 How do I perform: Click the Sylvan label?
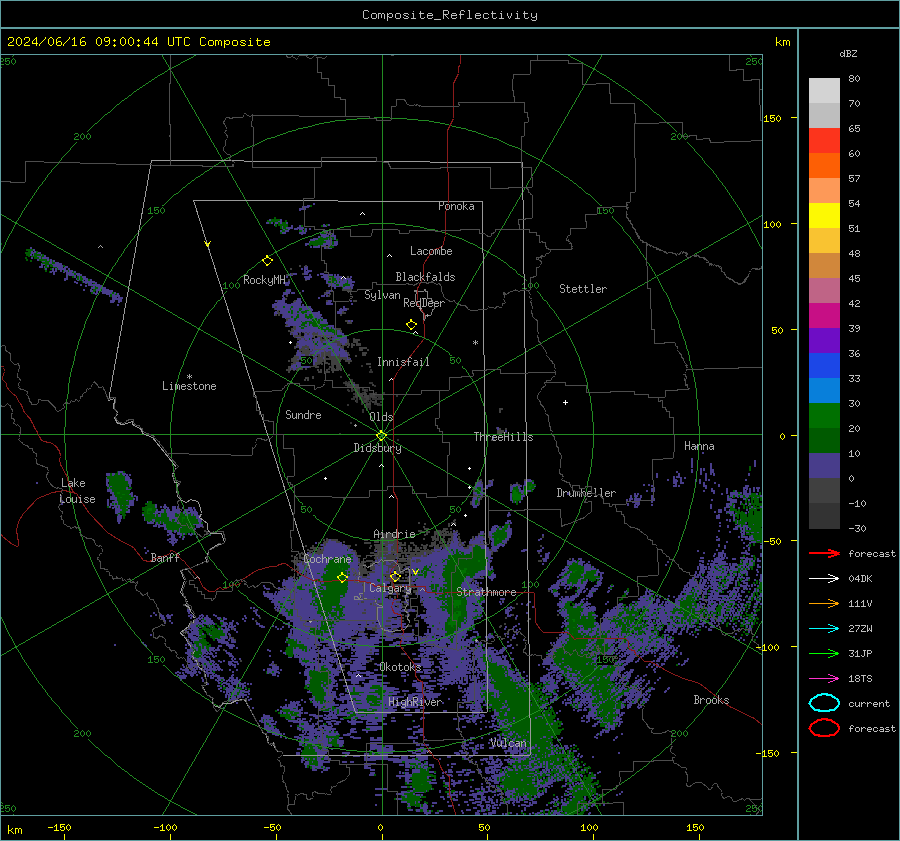pos(382,295)
